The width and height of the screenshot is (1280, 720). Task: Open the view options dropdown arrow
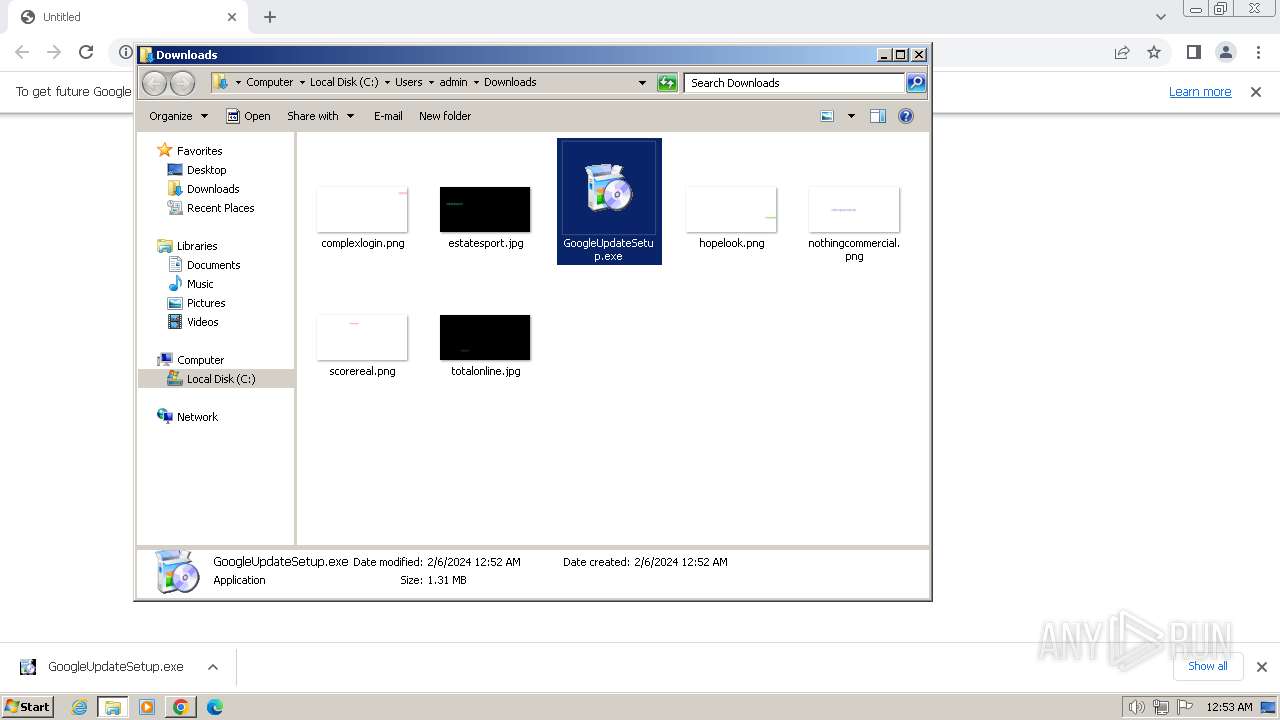pyautogui.click(x=851, y=116)
